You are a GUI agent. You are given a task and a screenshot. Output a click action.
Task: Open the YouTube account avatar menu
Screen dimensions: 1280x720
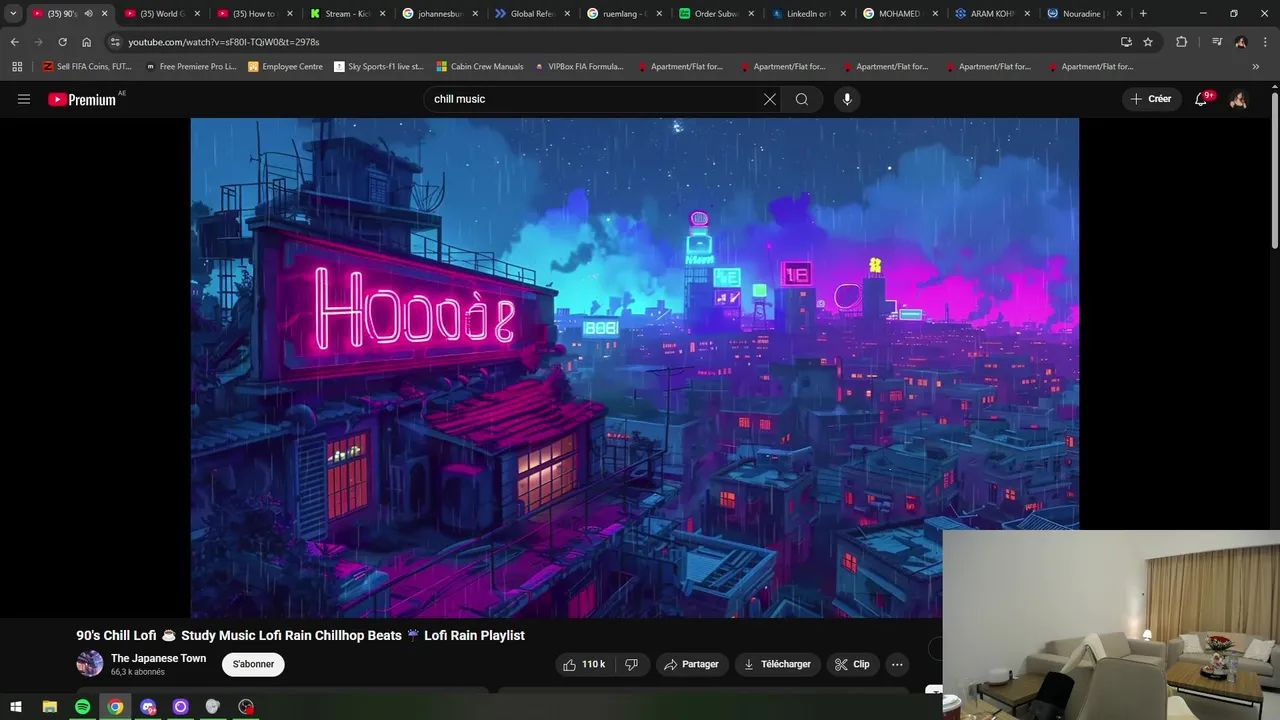click(1238, 99)
